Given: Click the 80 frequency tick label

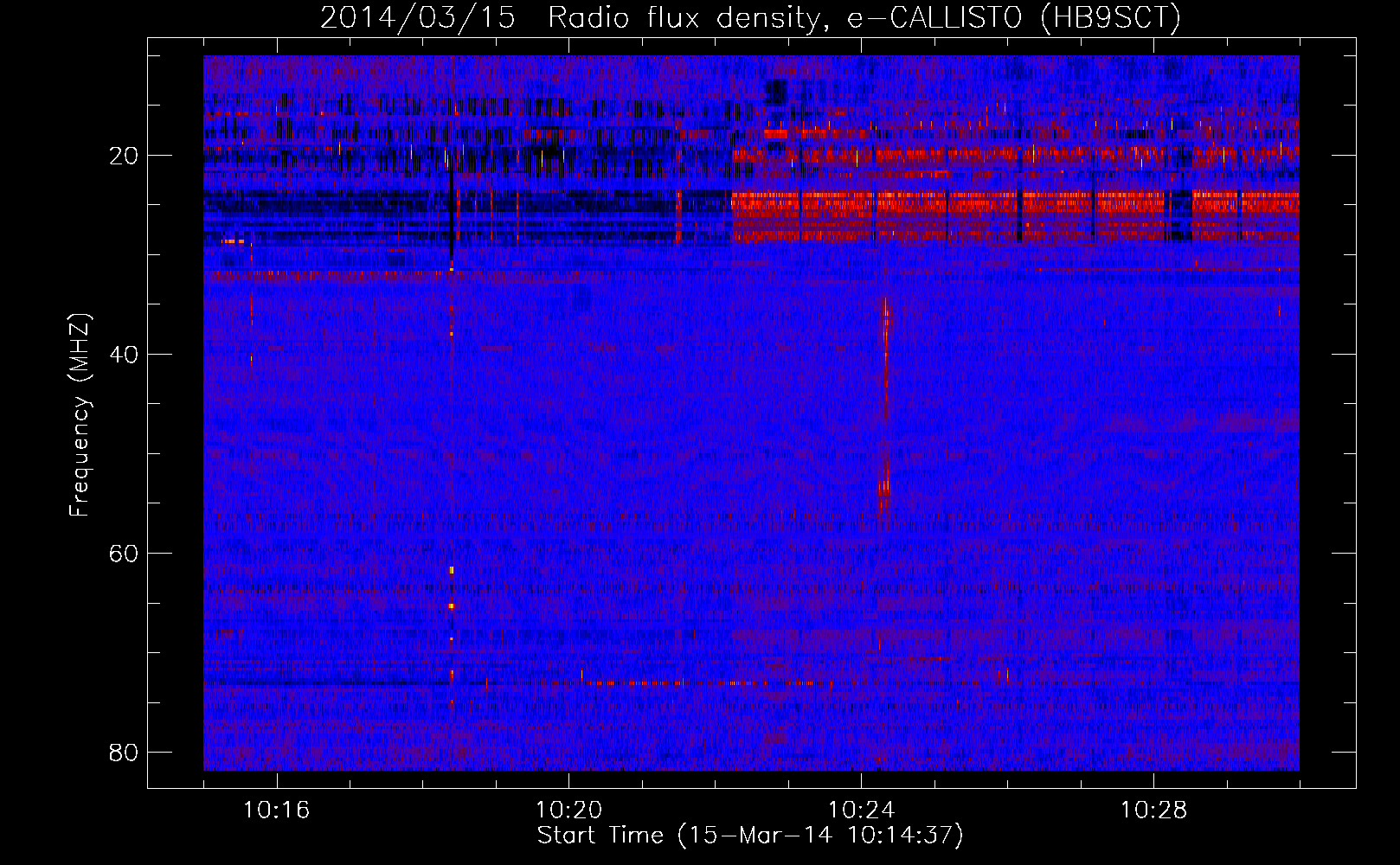Looking at the screenshot, I should coord(124,752).
